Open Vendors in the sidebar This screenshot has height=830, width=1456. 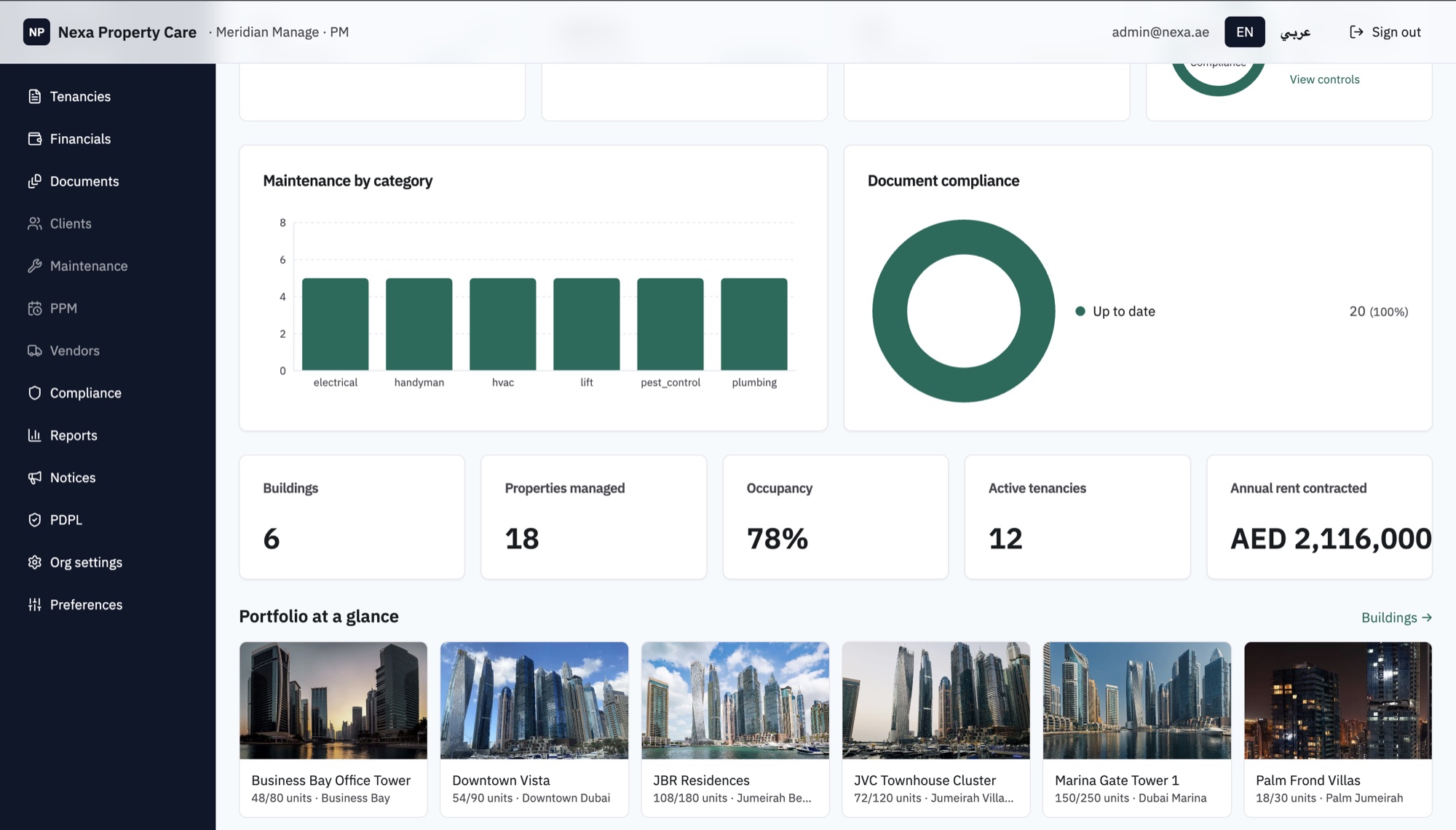[108, 350]
